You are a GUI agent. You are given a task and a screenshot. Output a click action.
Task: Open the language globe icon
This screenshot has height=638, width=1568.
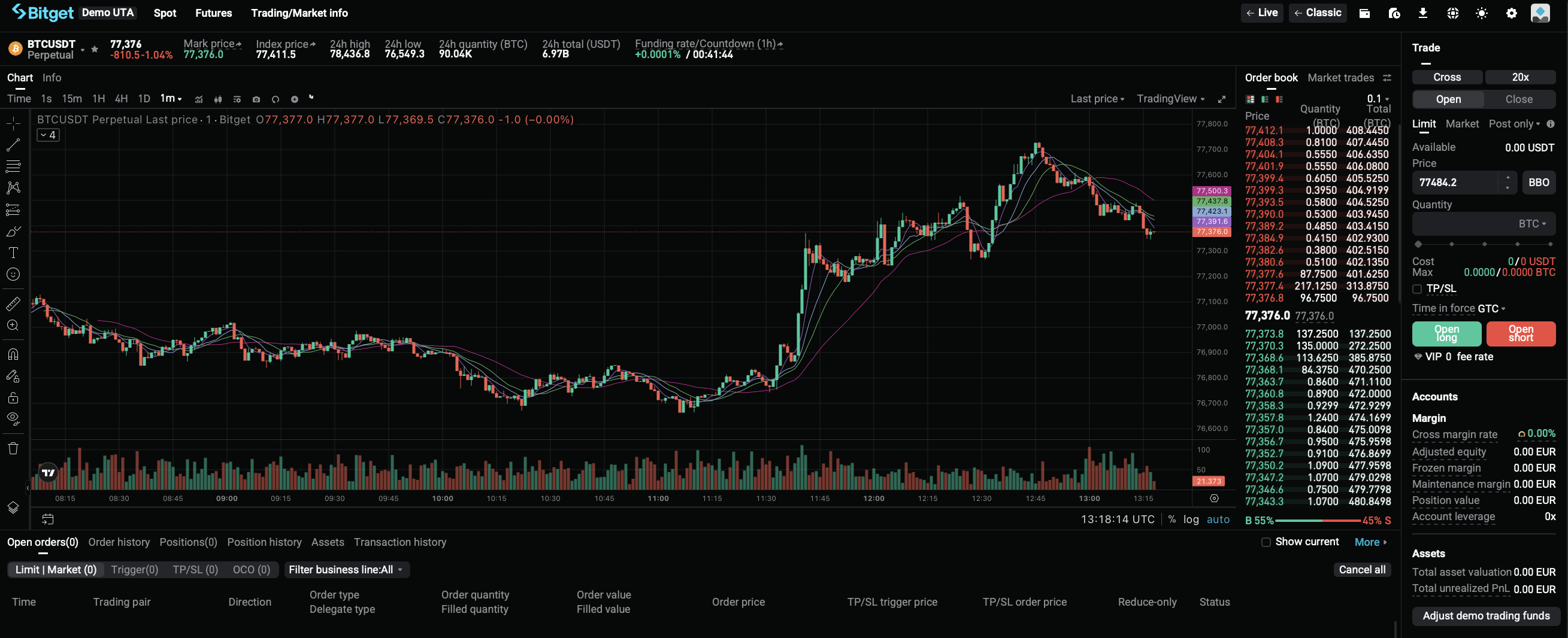pos(1453,13)
